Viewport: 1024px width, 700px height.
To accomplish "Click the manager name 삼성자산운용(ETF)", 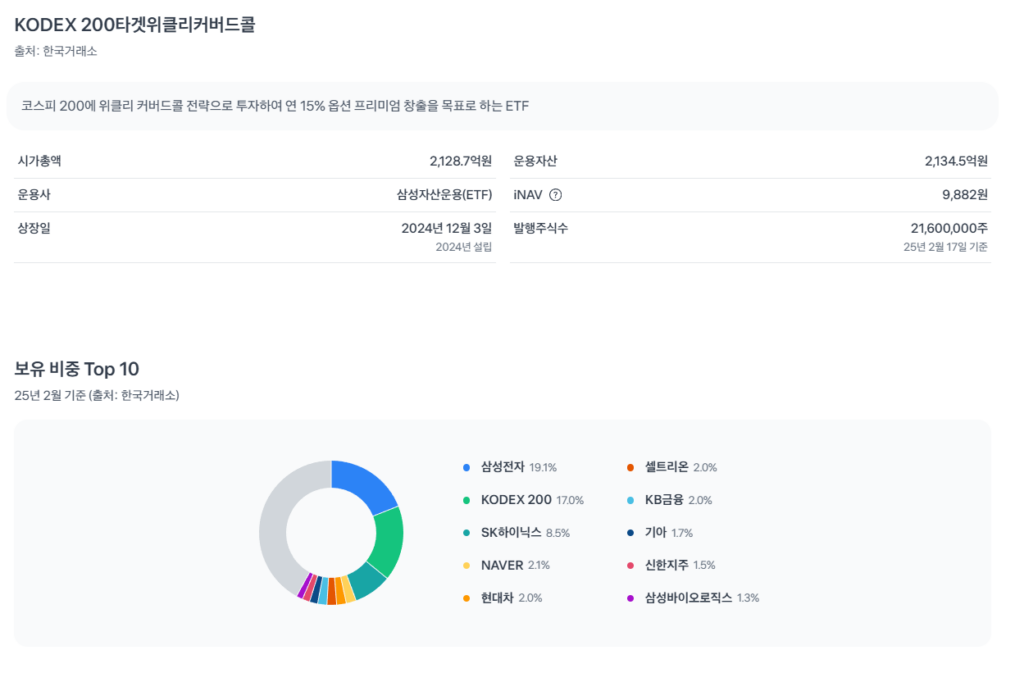I will tap(444, 195).
